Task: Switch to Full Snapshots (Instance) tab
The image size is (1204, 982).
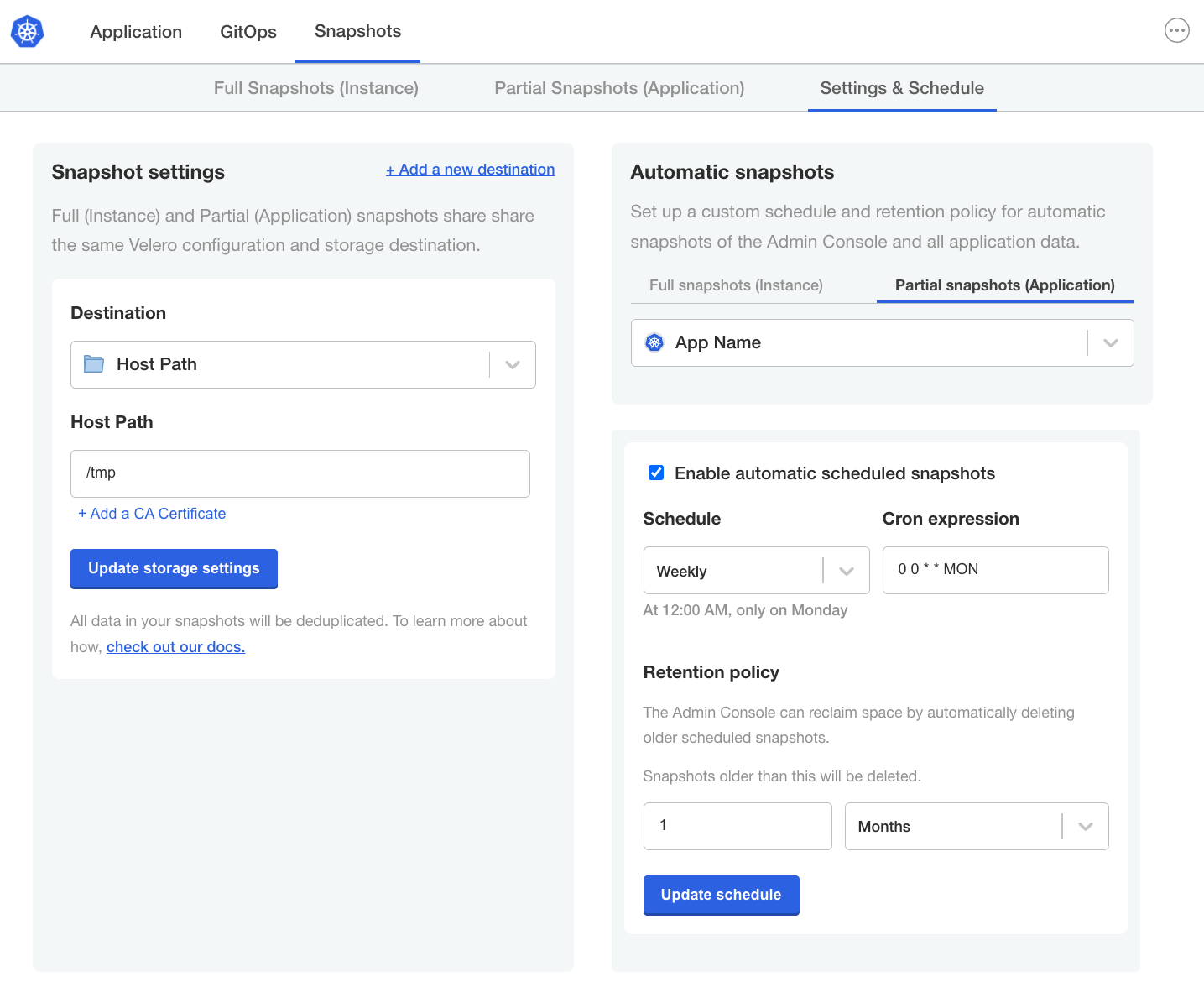Action: [315, 87]
